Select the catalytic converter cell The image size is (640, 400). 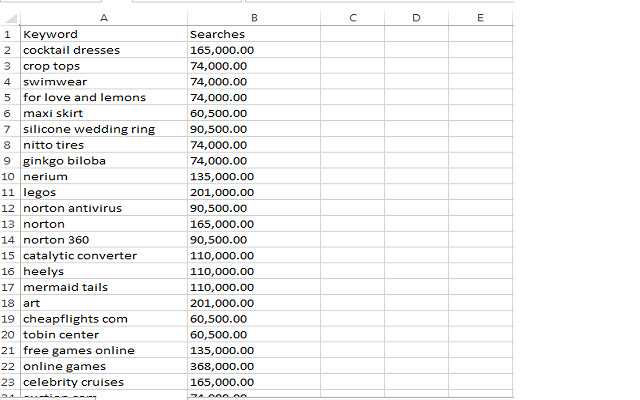(x=104, y=256)
